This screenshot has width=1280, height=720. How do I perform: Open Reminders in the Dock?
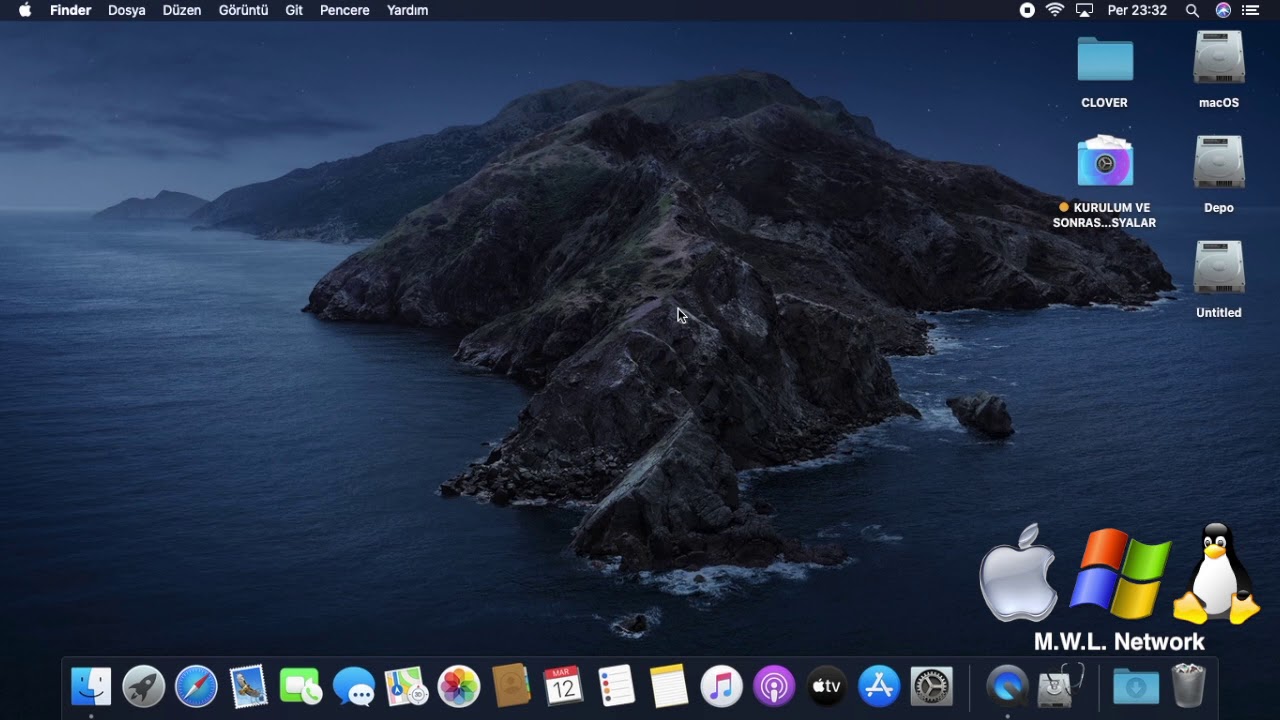click(x=616, y=687)
